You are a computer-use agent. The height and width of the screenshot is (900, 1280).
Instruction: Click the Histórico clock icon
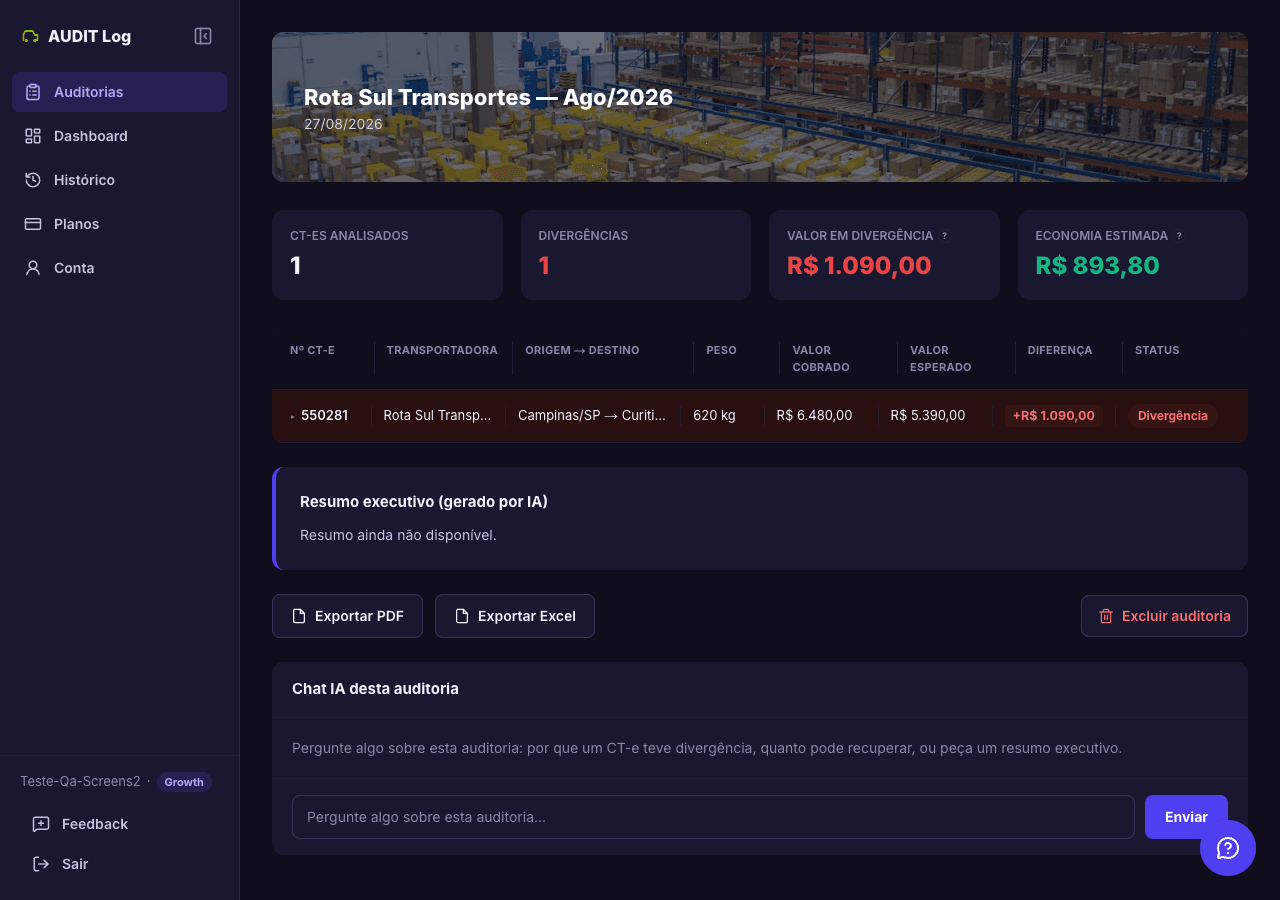click(x=33, y=180)
